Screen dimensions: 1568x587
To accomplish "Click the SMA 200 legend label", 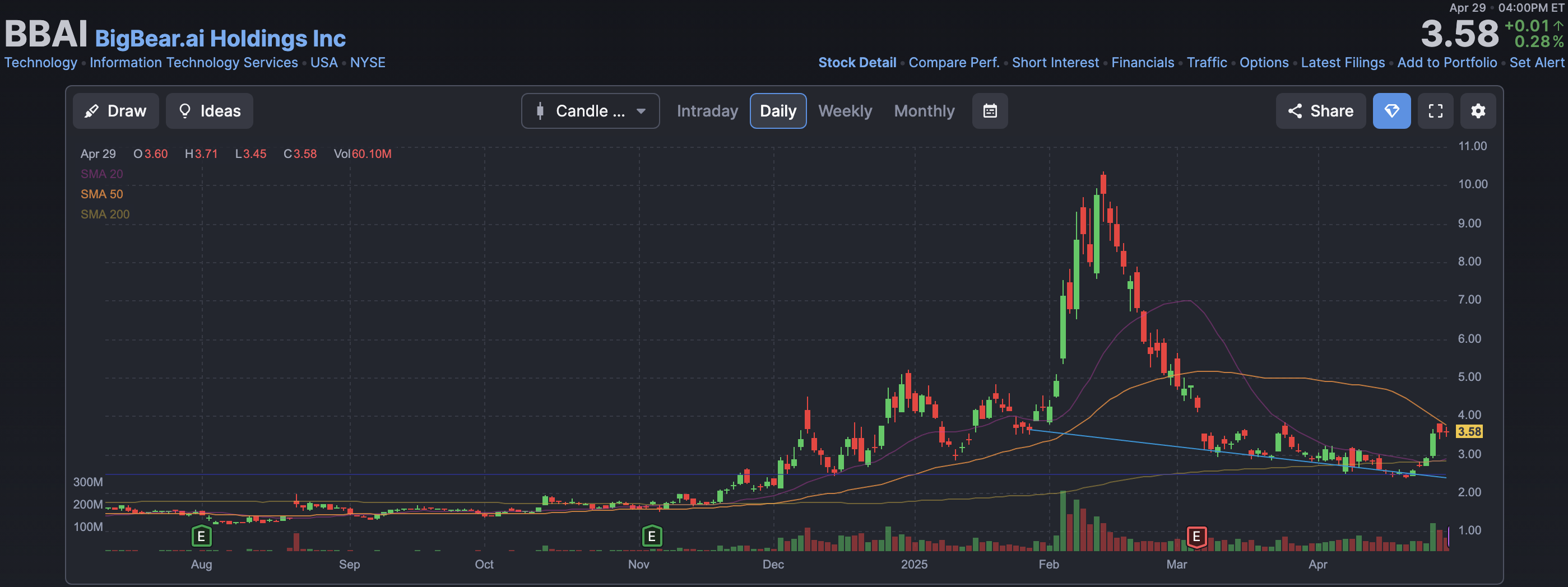I will point(105,214).
